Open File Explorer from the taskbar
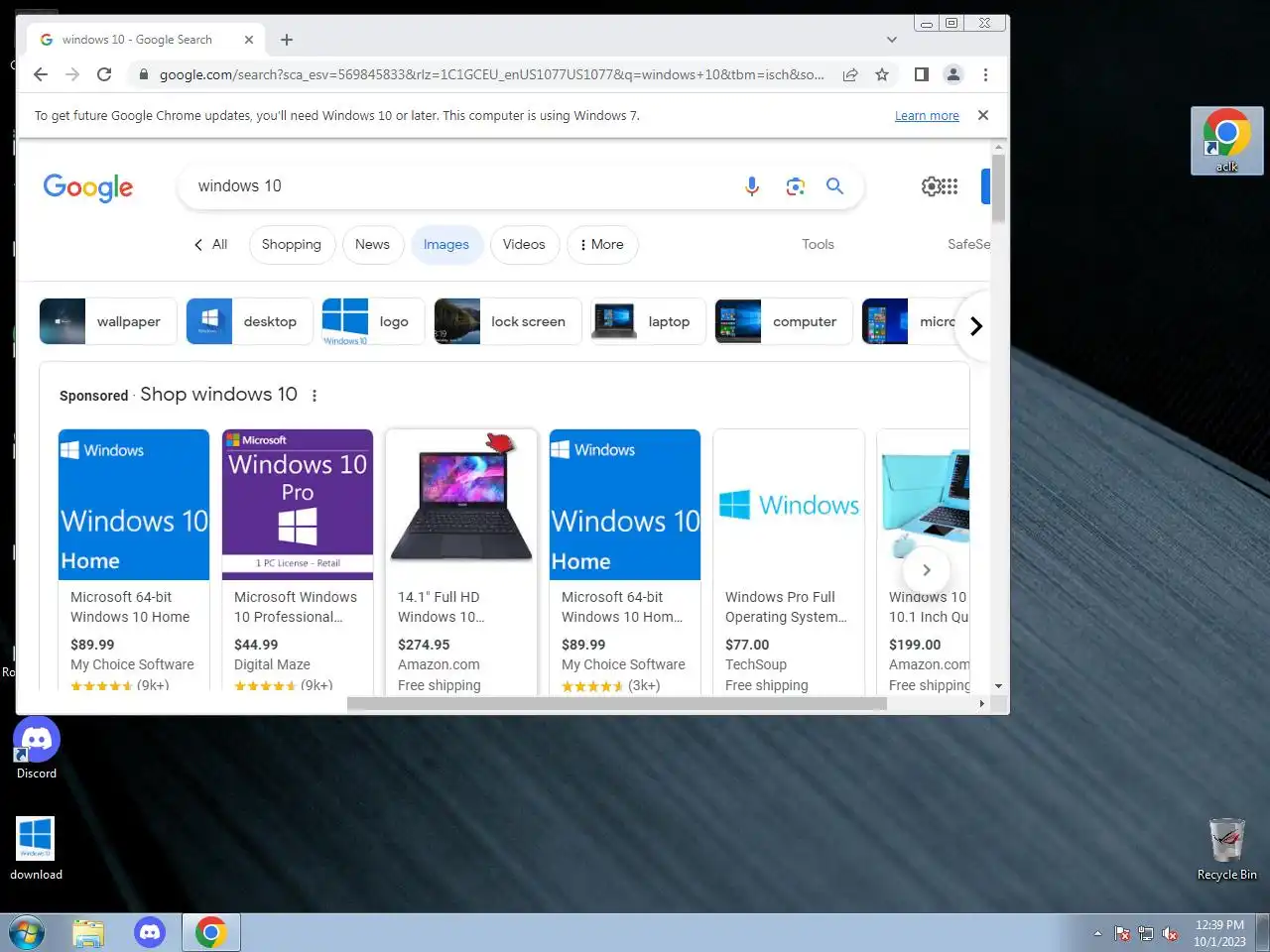Image resolution: width=1270 pixels, height=952 pixels. tap(88, 932)
